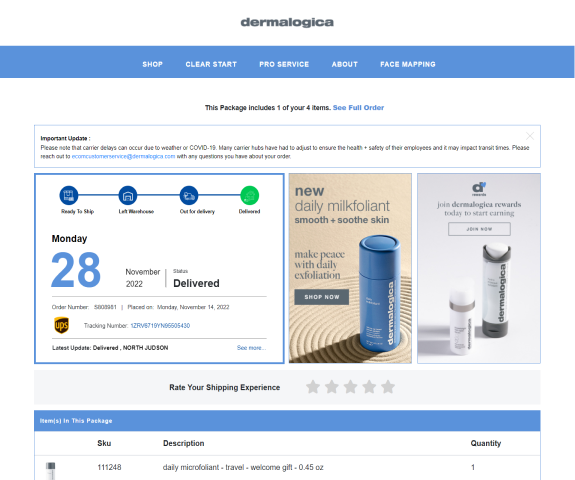Viewport: 575px width, 480px height.
Task: Dismiss the Important Update notice
Action: point(530,136)
